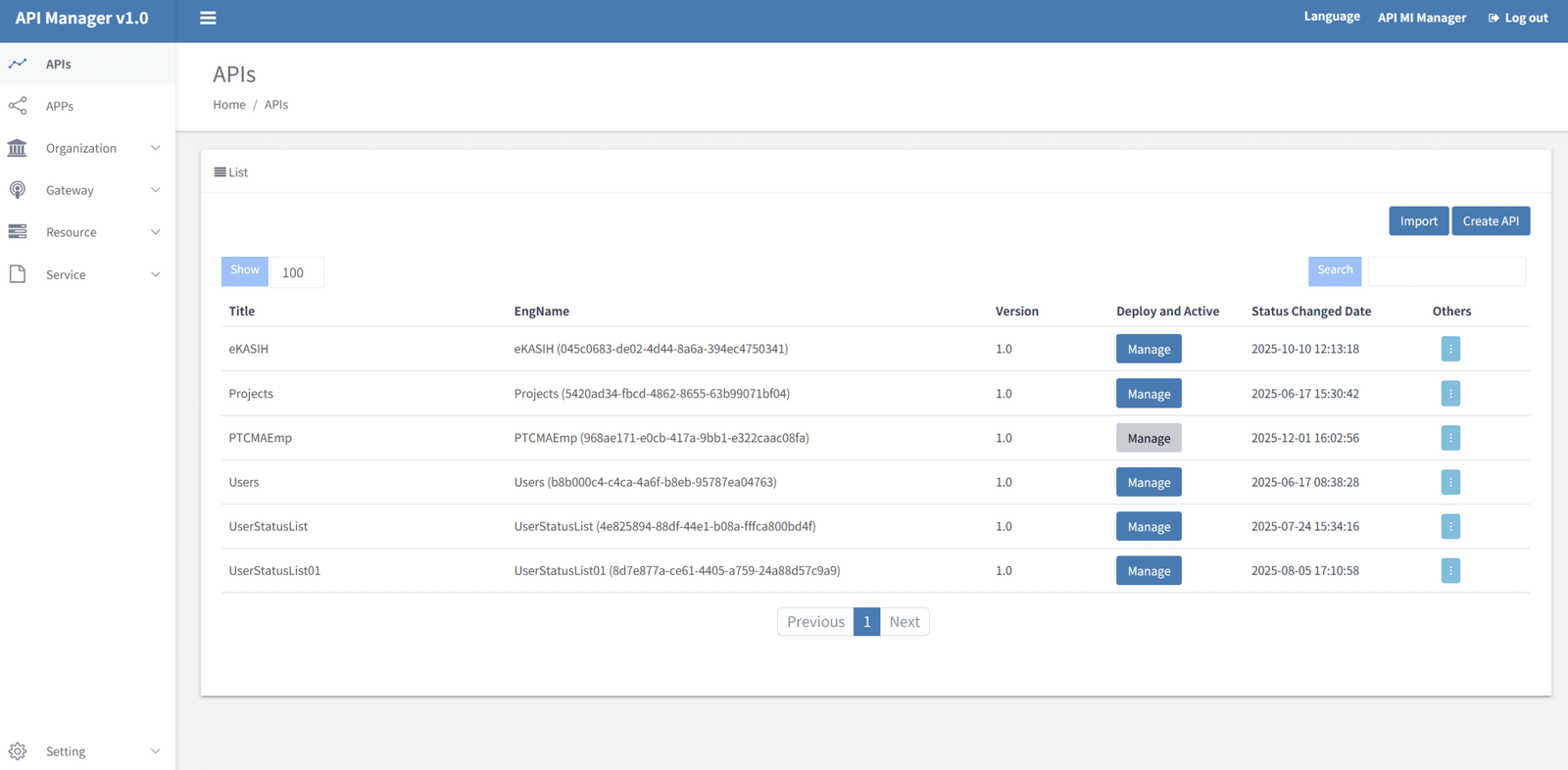Expand the Setting menu chevron

click(x=155, y=751)
